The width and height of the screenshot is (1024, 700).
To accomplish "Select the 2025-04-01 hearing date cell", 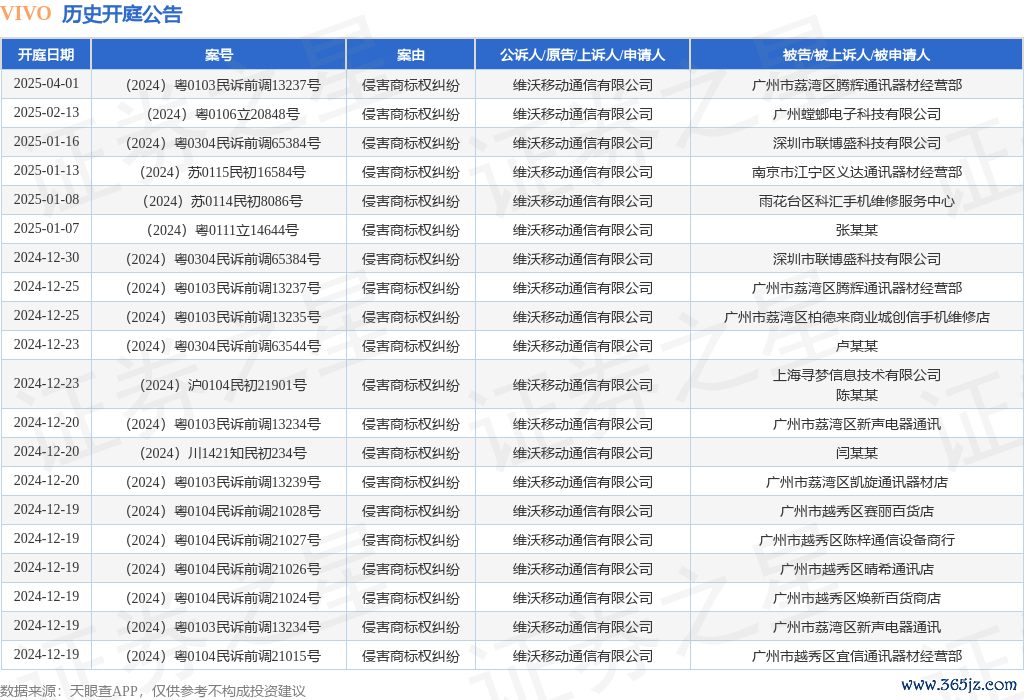I will 46,84.
